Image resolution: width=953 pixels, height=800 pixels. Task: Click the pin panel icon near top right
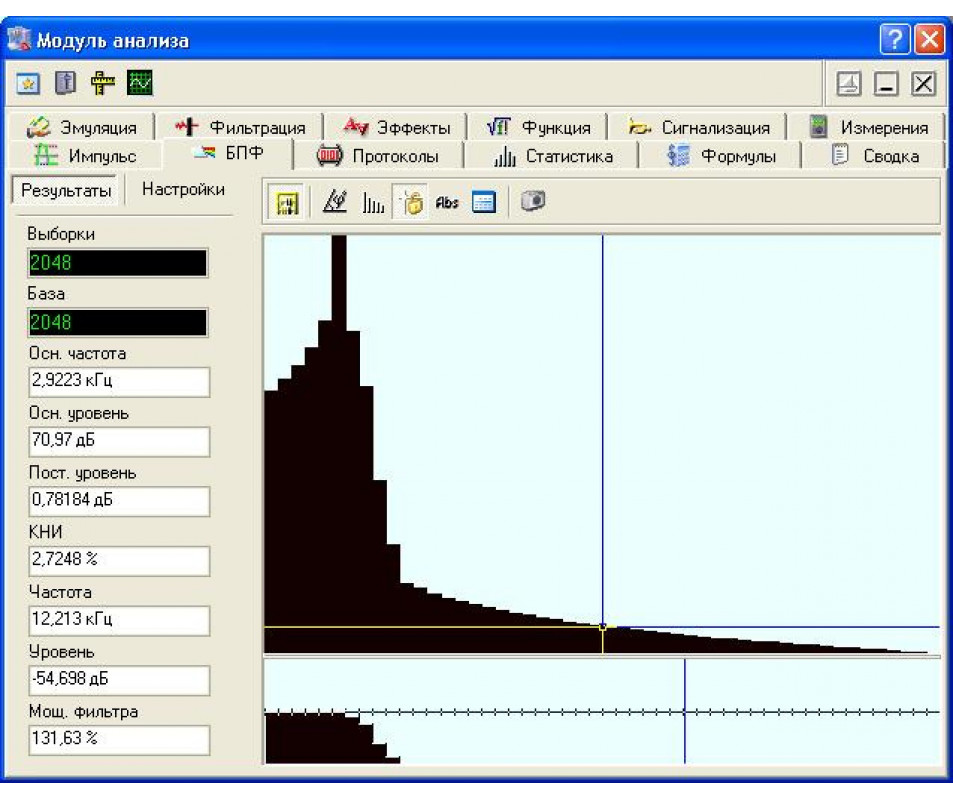coord(848,83)
